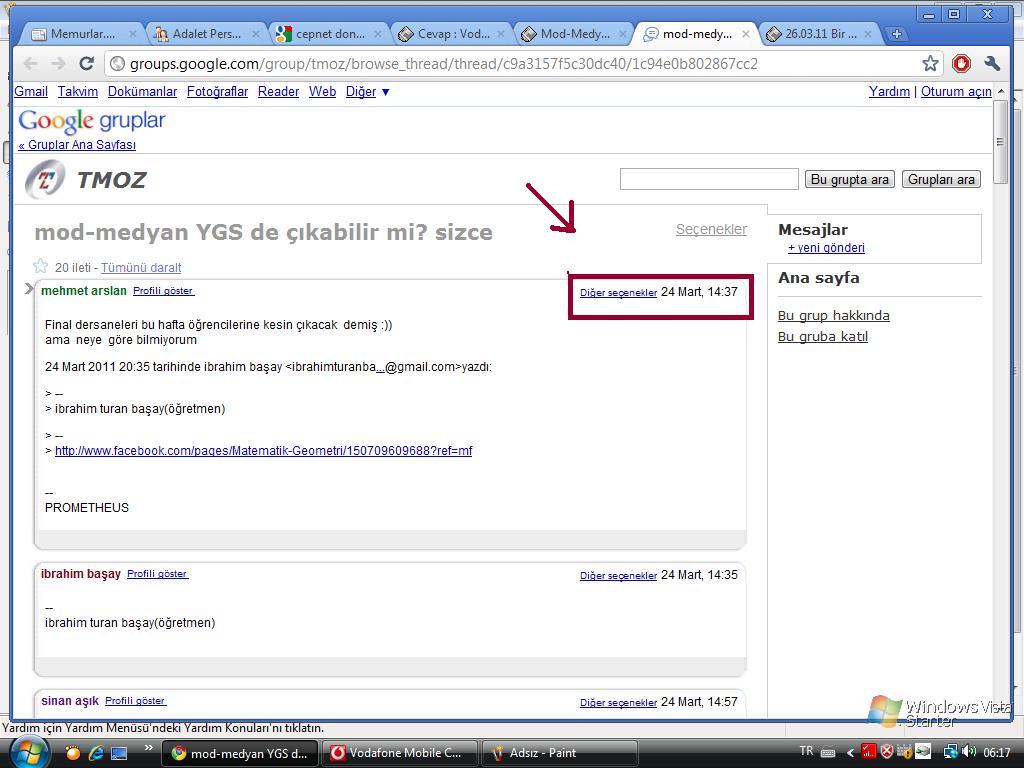This screenshot has width=1024, height=768.
Task: Open Gmail link
Action: coord(31,91)
